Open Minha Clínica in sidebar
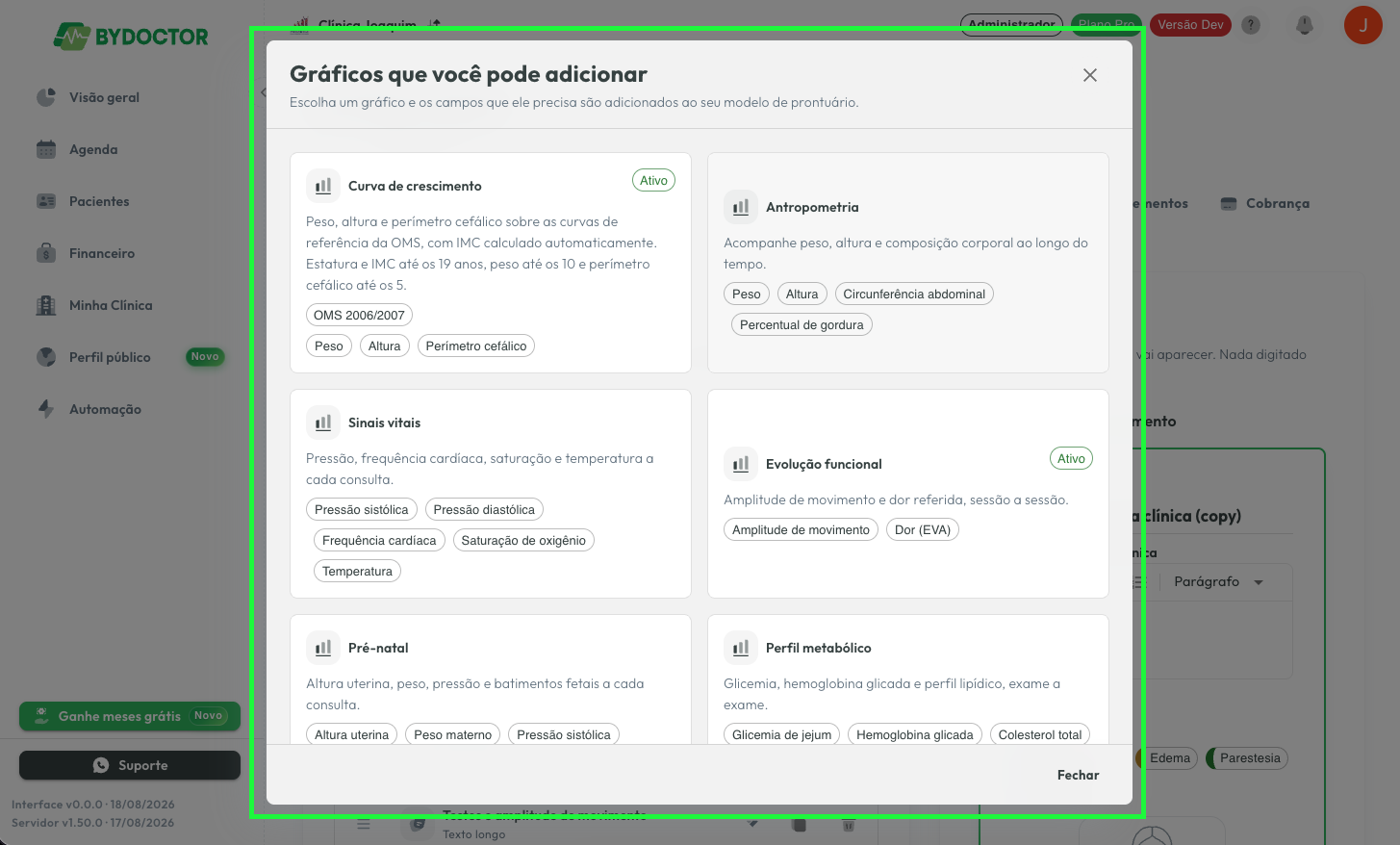The height and width of the screenshot is (845, 1400). pyautogui.click(x=111, y=305)
